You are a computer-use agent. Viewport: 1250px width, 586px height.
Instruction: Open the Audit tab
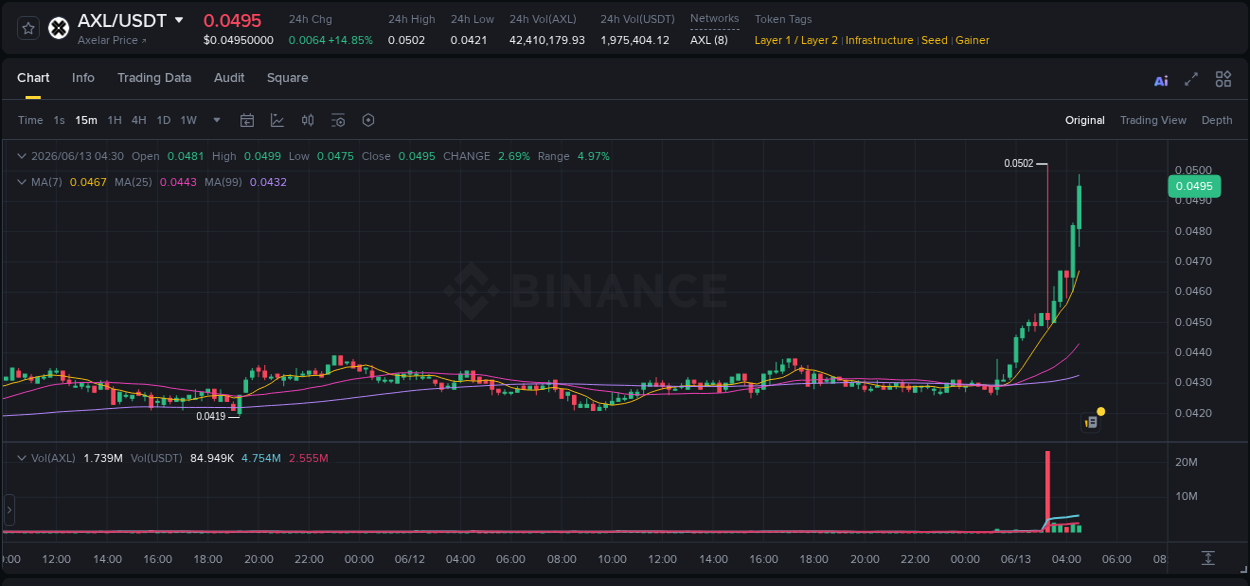(x=229, y=78)
